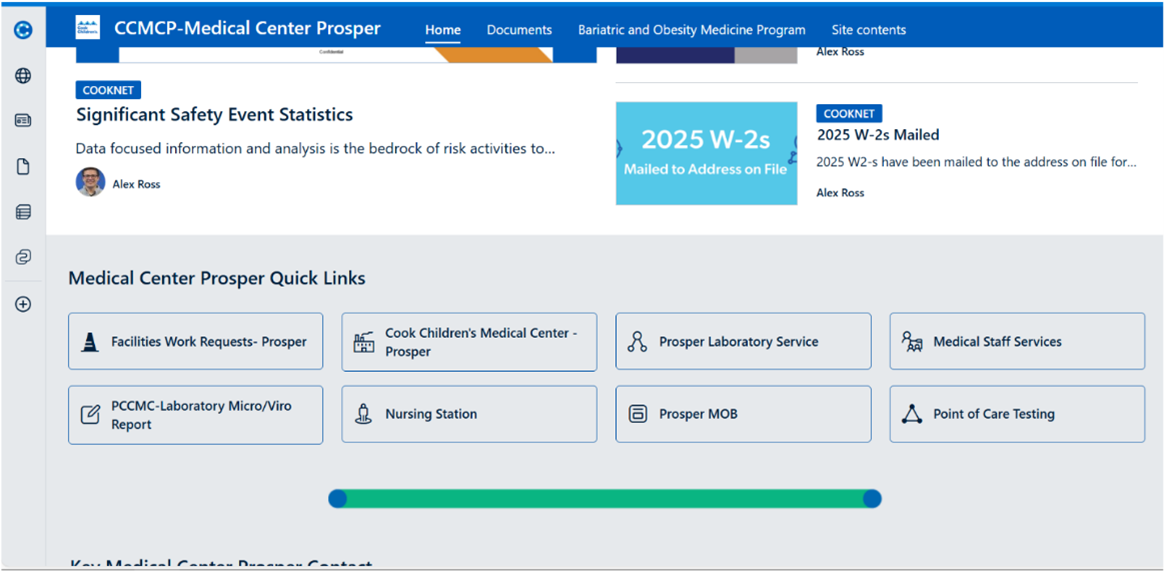
Task: Open the Documents navigation item
Action: pyautogui.click(x=520, y=30)
